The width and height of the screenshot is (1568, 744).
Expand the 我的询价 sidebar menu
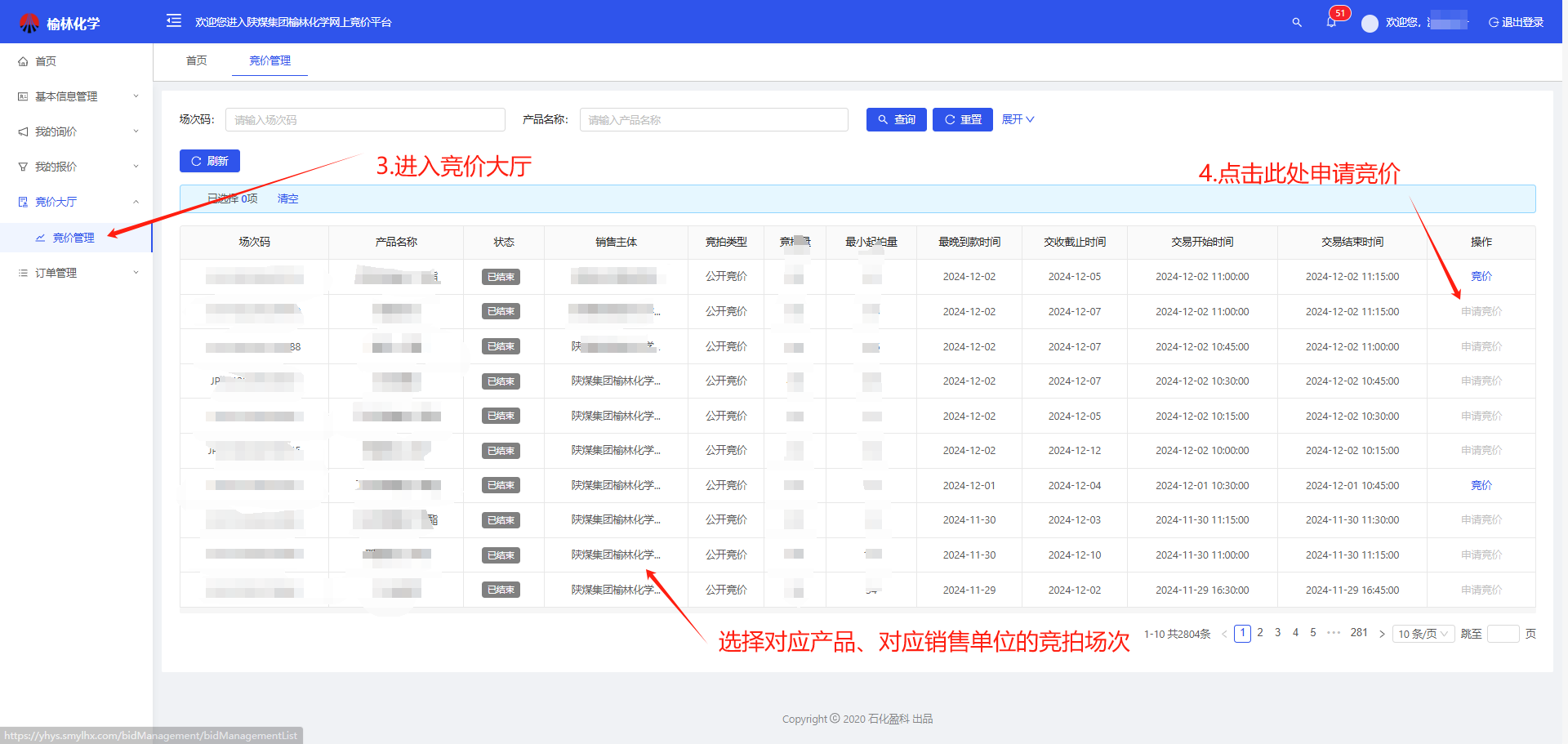click(x=76, y=131)
